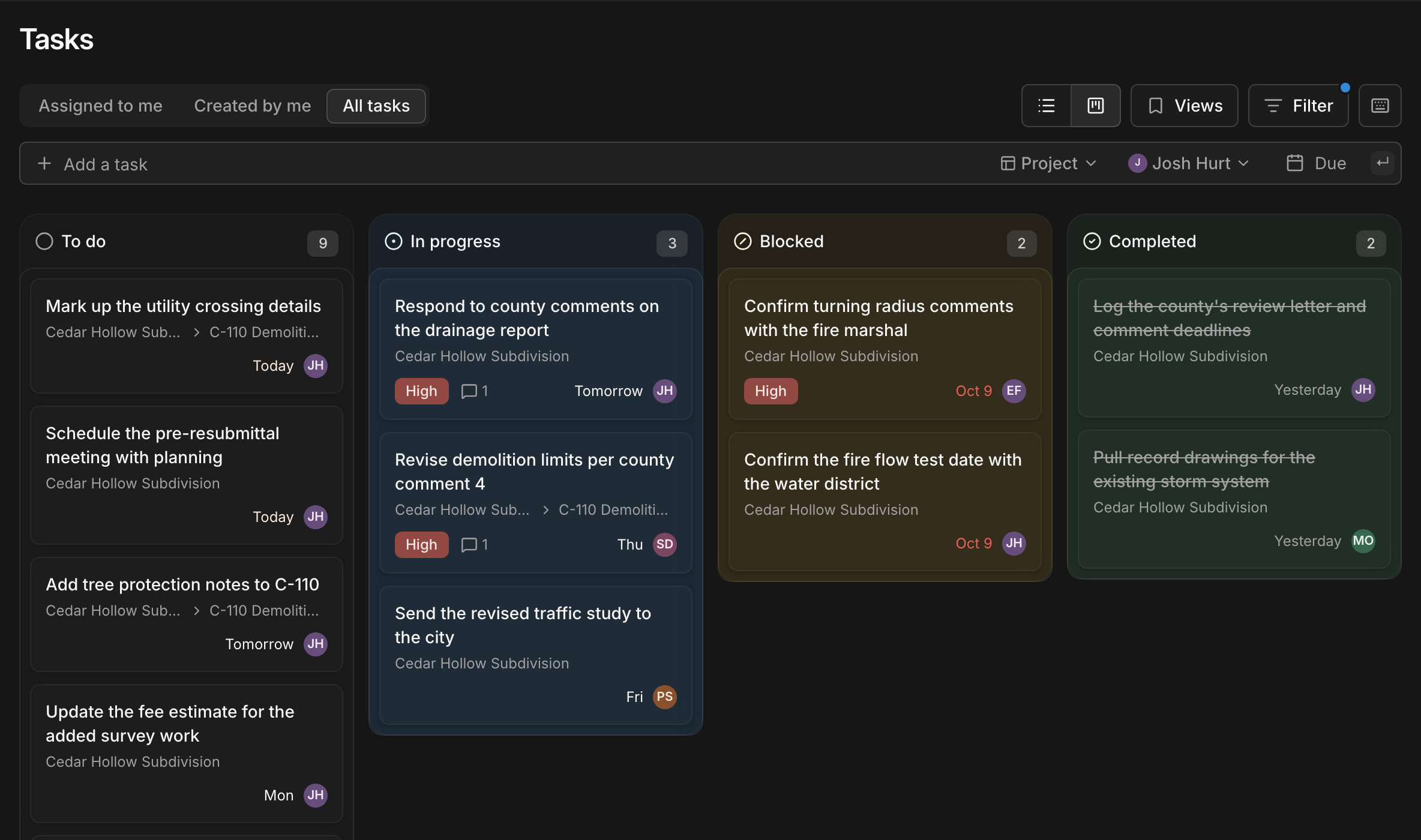Open Add tree protection notes to C-110 card
This screenshot has width=1421, height=840.
click(186, 614)
